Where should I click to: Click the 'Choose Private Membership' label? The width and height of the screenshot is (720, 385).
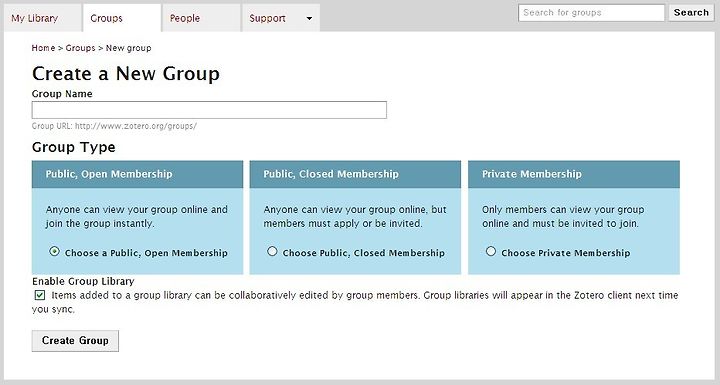[566, 253]
